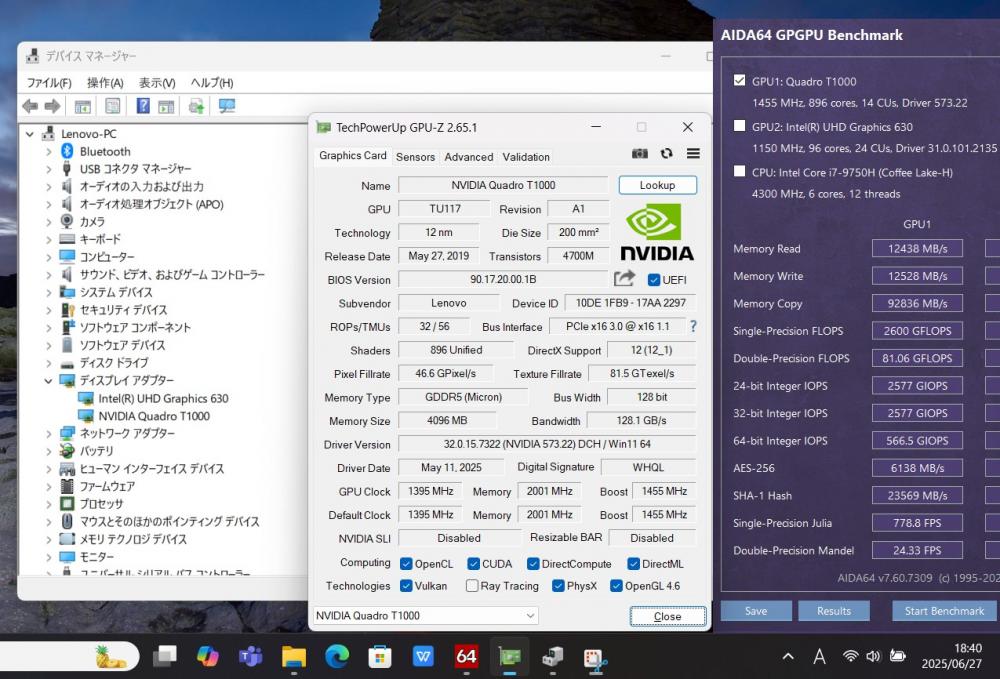Click the GPU-Z Name field
Viewport: 1000px width, 679px height.
pyautogui.click(x=503, y=185)
